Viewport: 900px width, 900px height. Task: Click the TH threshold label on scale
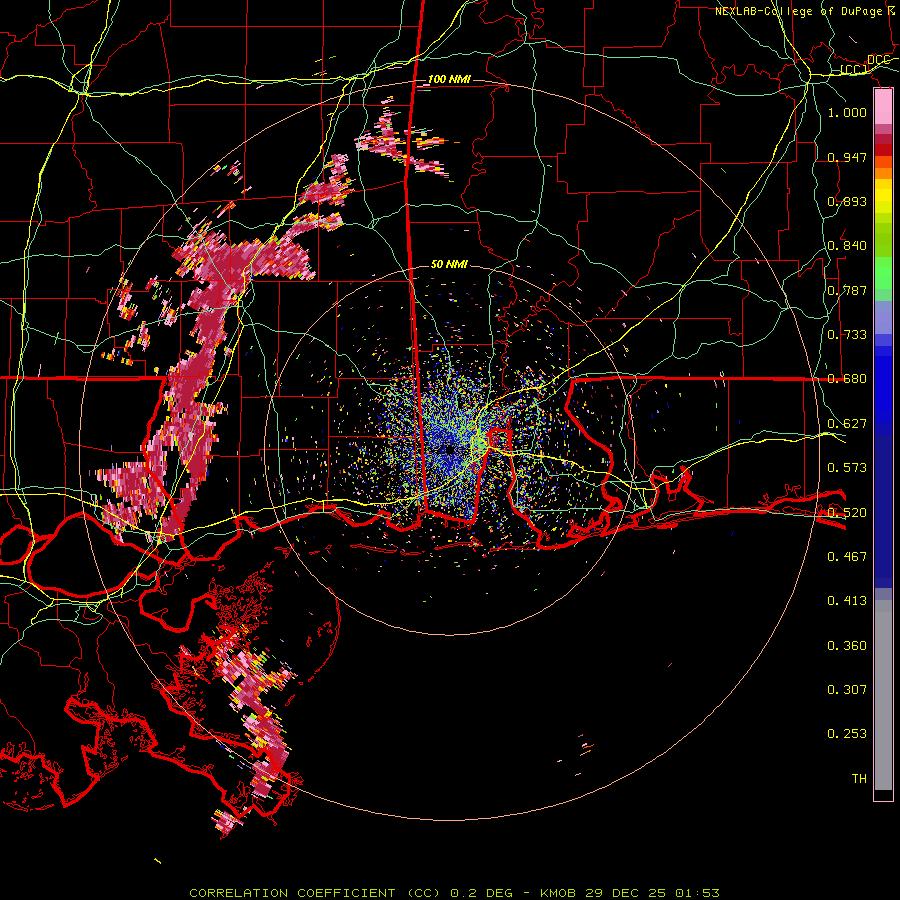[859, 779]
